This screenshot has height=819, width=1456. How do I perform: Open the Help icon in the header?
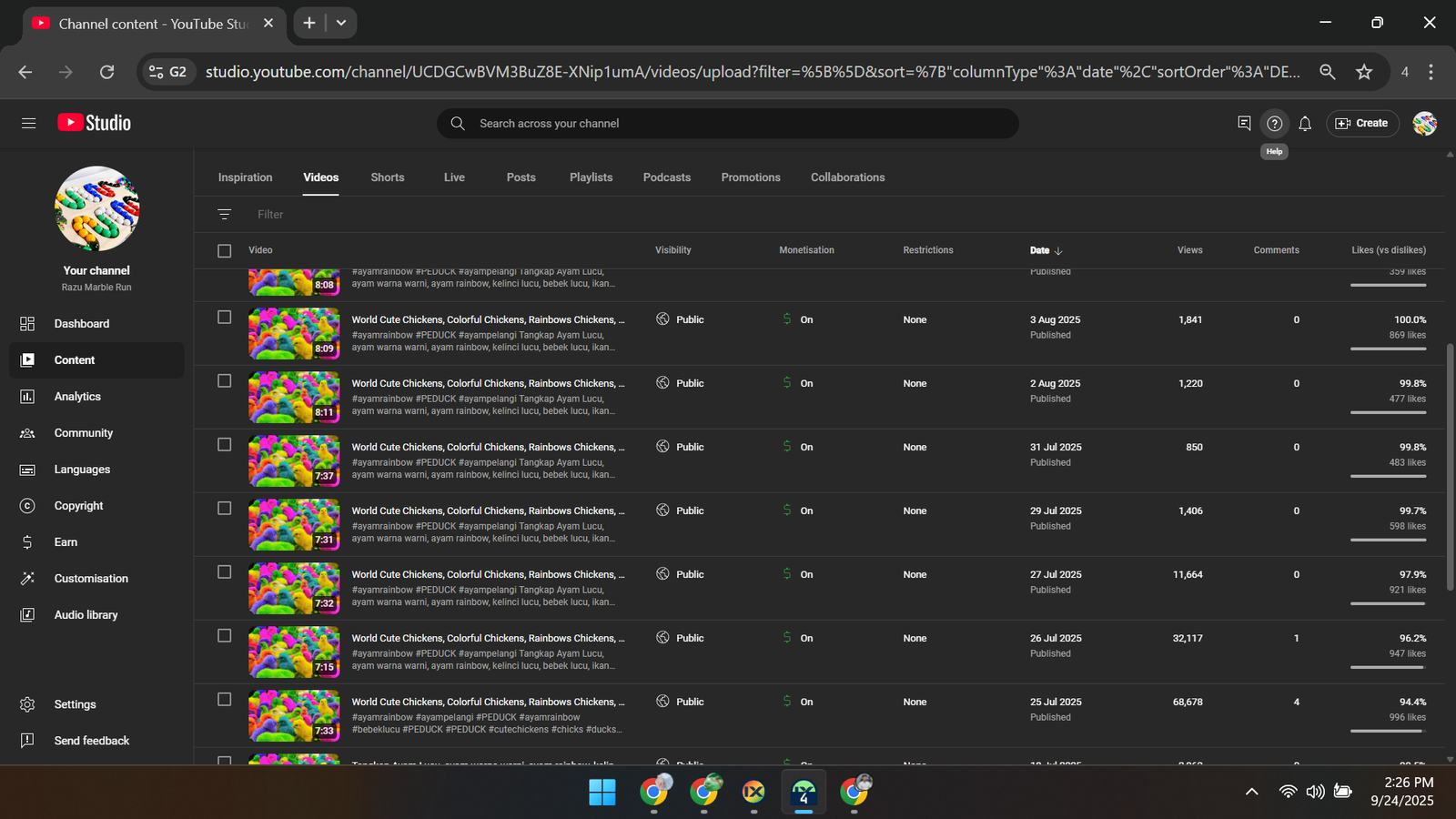pos(1274,124)
